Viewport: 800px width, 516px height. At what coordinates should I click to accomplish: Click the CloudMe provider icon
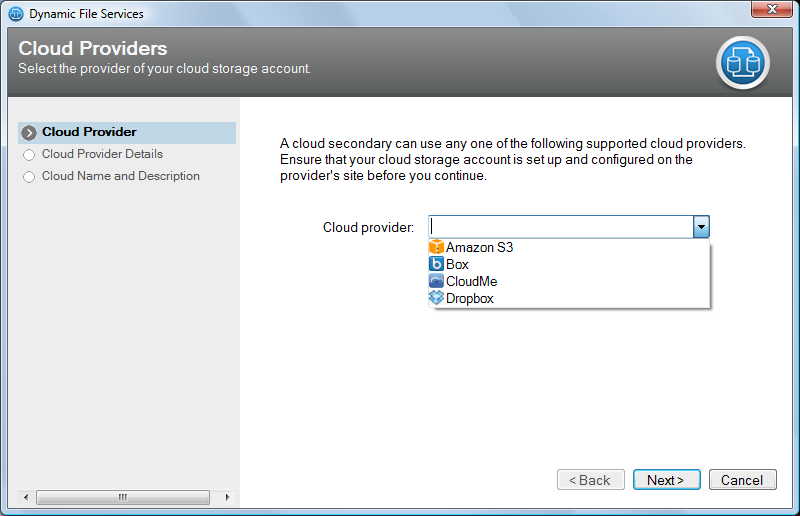[436, 281]
